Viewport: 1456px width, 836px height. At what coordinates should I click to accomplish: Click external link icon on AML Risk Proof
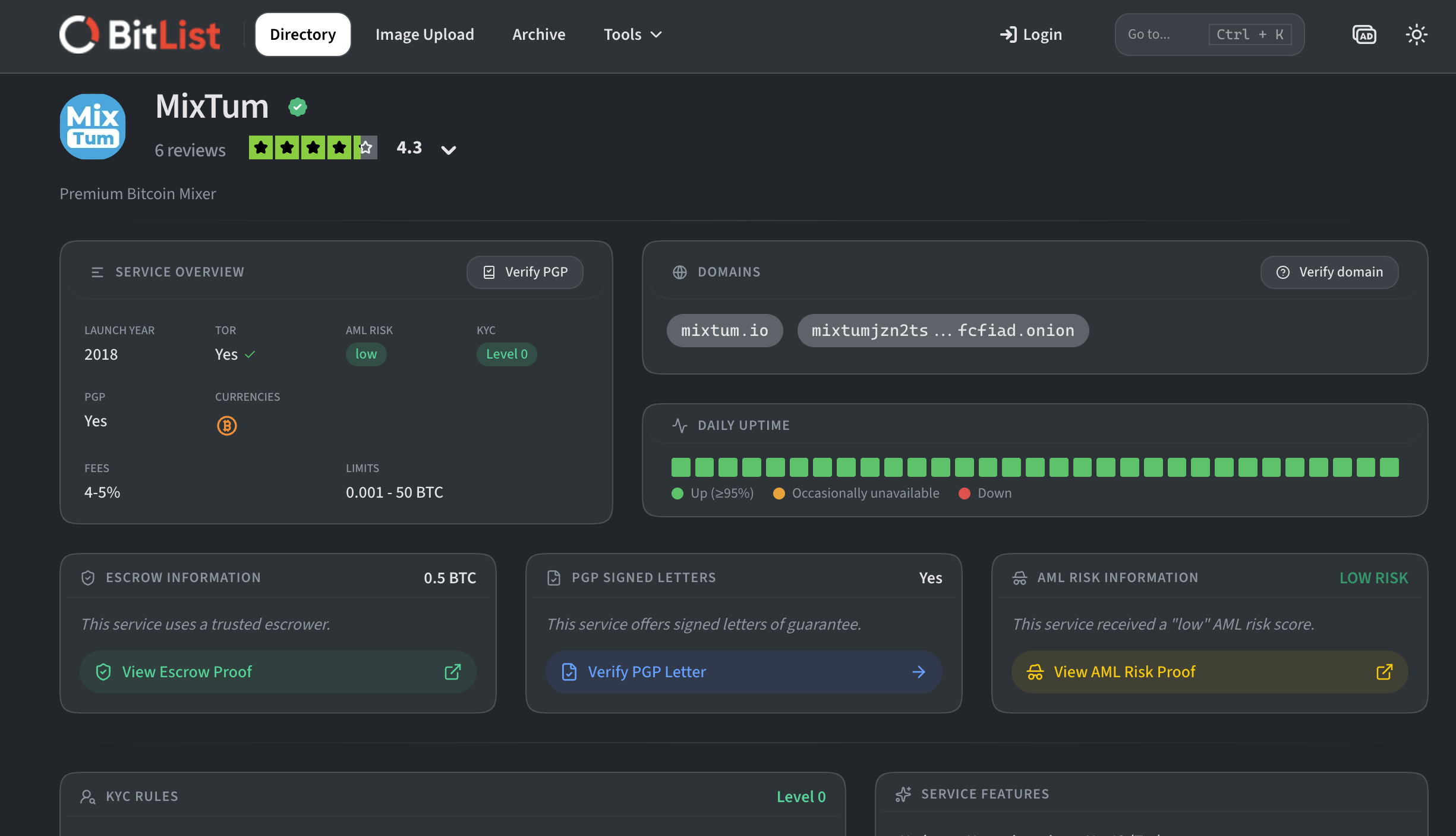point(1385,672)
